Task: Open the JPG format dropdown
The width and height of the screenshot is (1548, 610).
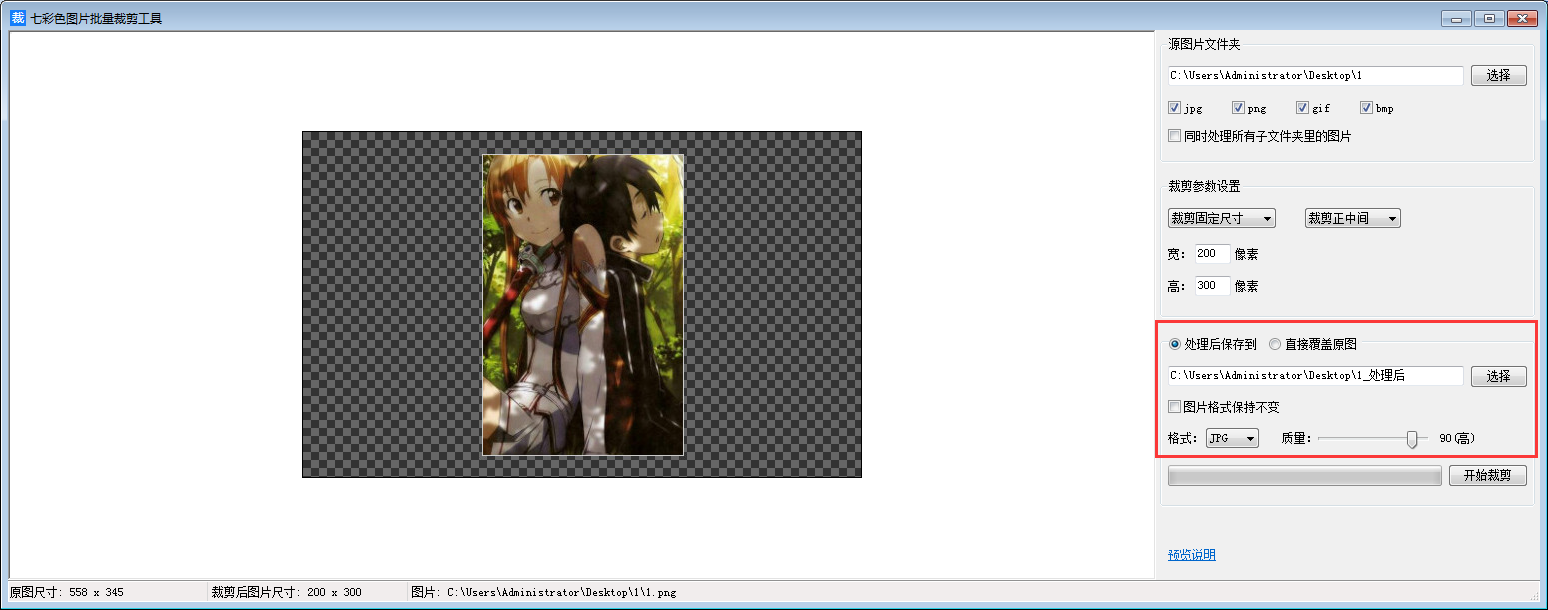Action: click(1232, 438)
